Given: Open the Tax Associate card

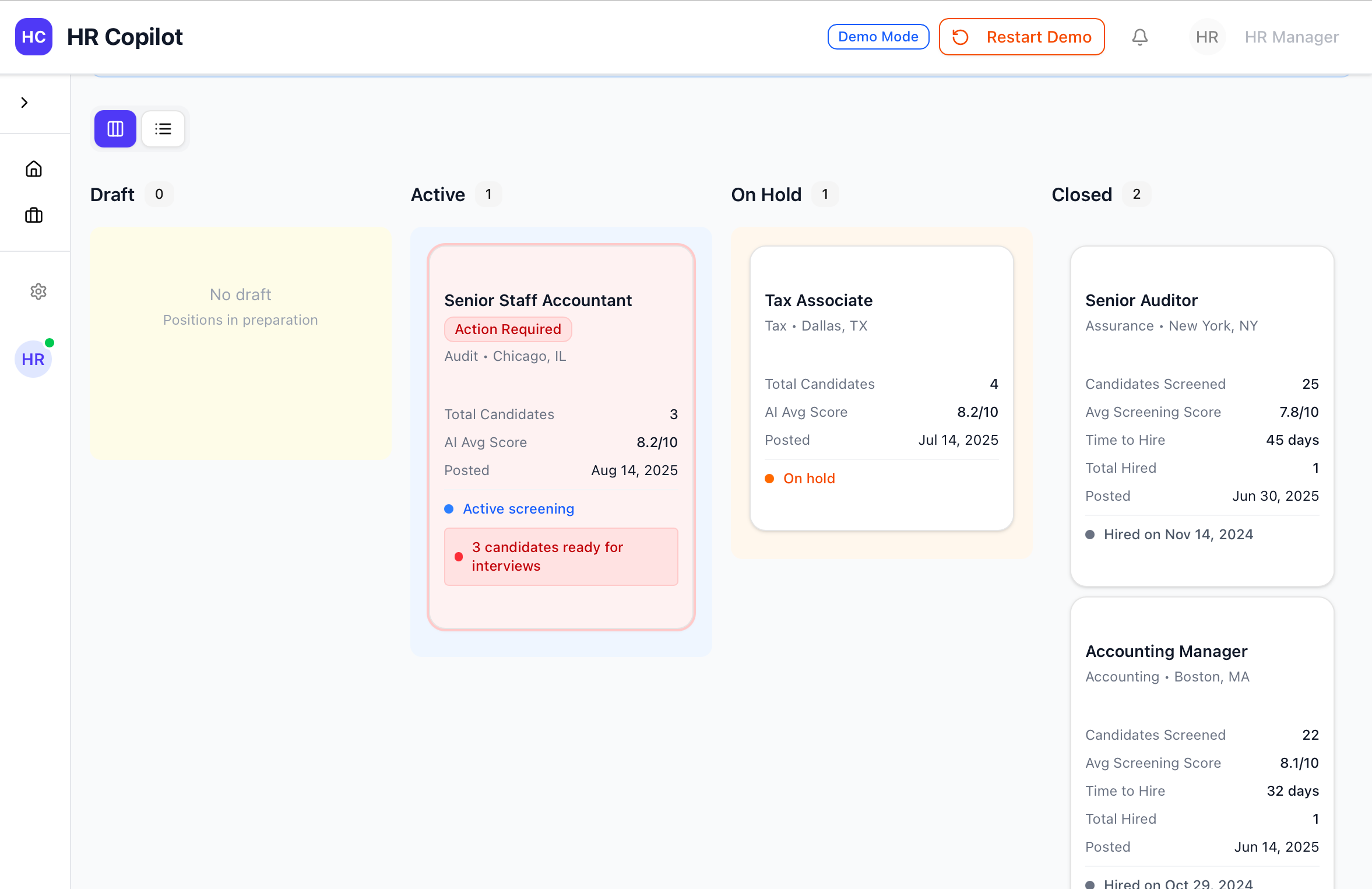Looking at the screenshot, I should tap(818, 300).
